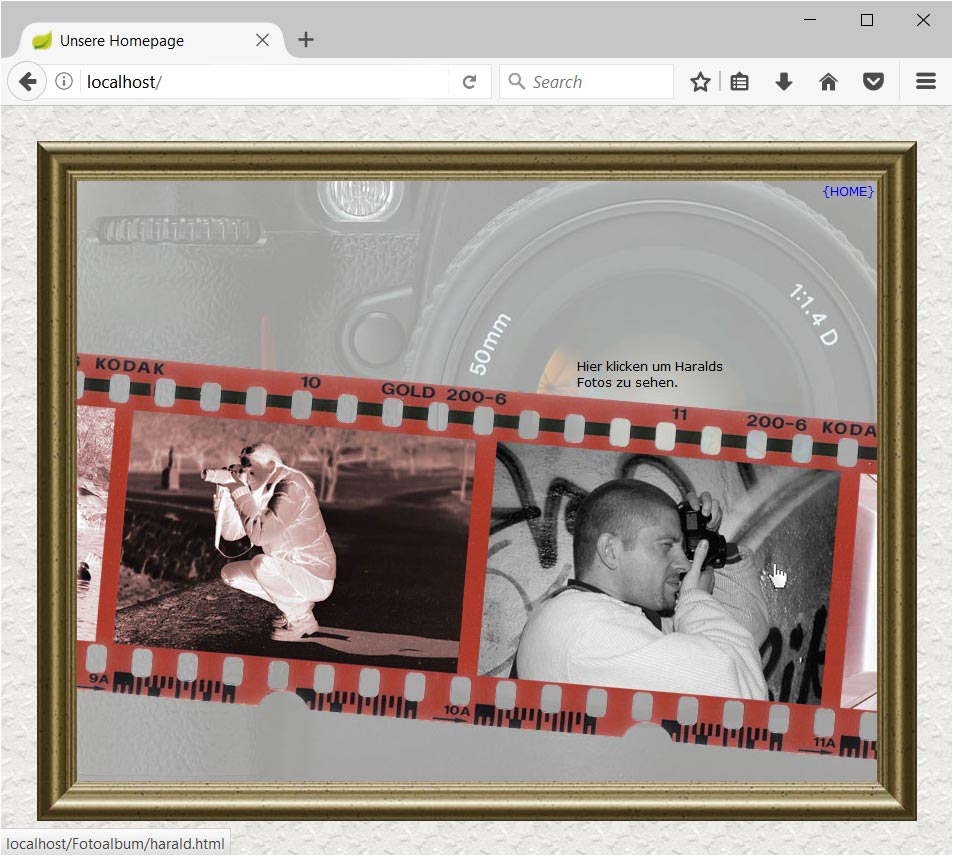Image resolution: width=953 pixels, height=856 pixels.
Task: Click the Haralds Fotos caption text
Action: [x=649, y=374]
